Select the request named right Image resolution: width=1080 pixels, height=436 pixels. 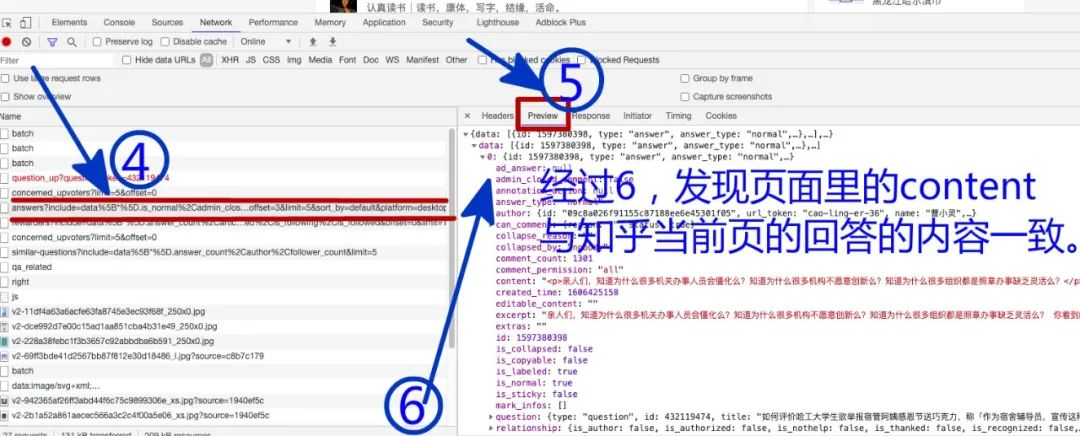[x=224, y=282]
